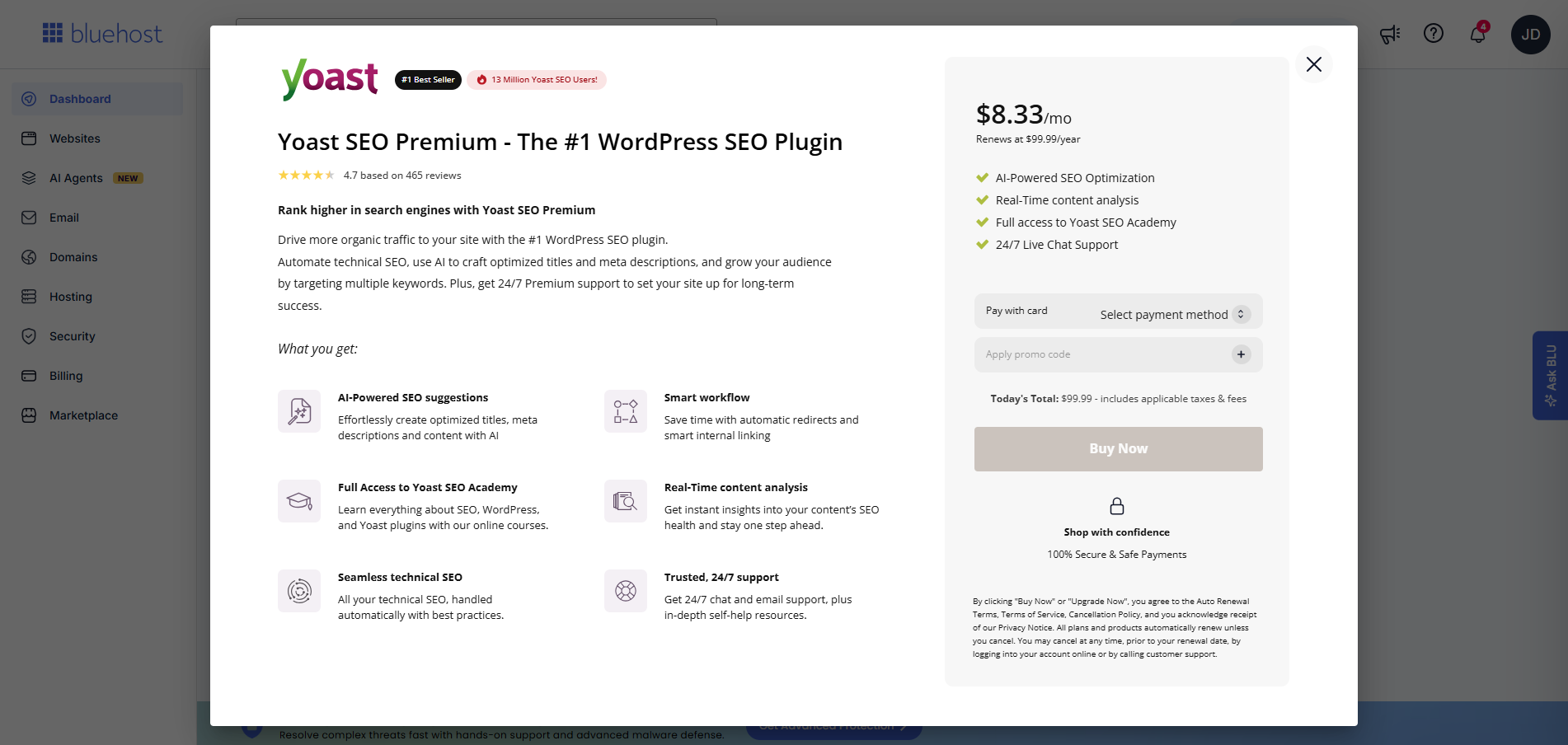Click the Apply promo code field
This screenshot has width=1568, height=745.
click(x=1119, y=354)
